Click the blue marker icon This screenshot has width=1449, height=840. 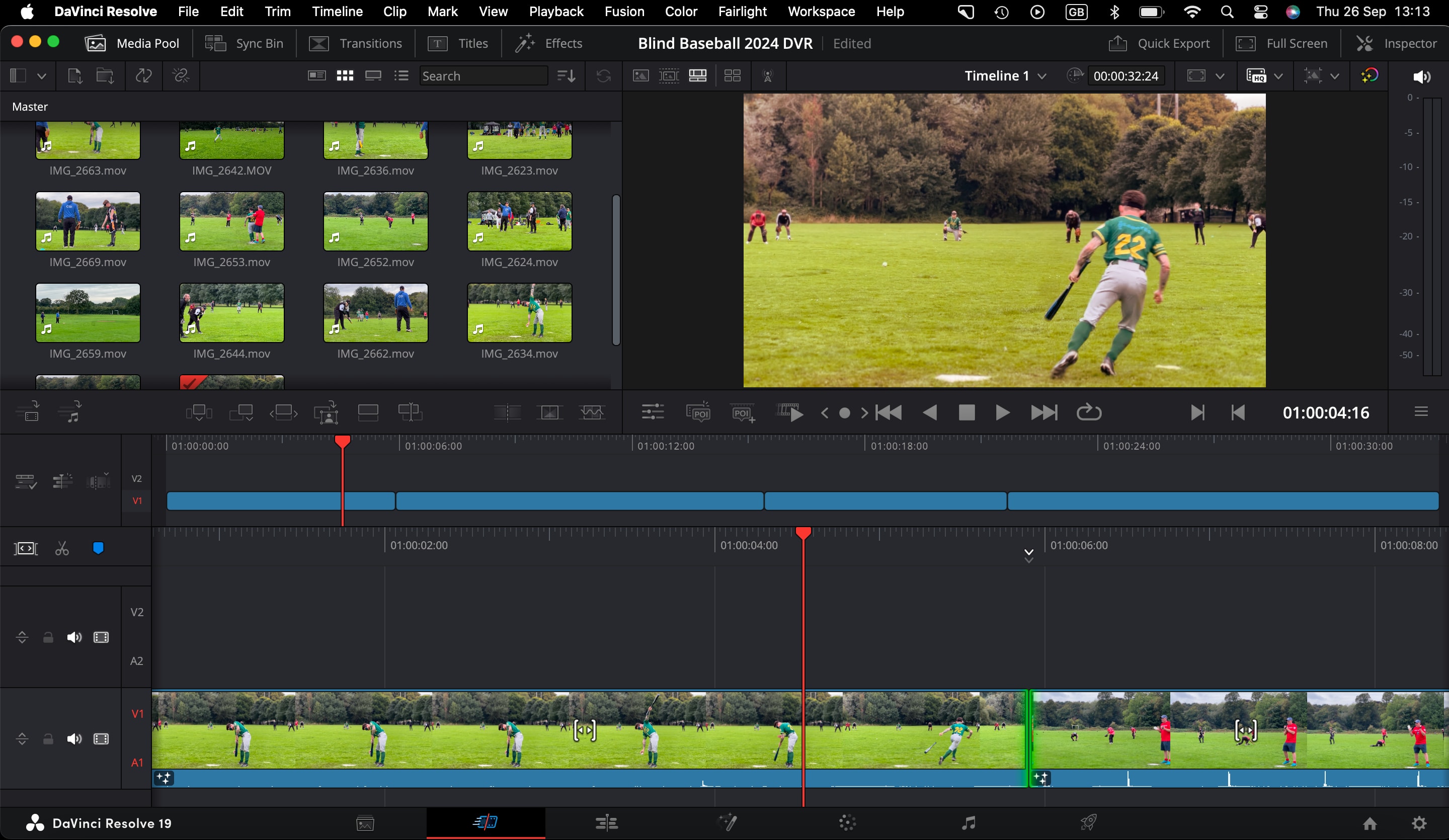98,548
